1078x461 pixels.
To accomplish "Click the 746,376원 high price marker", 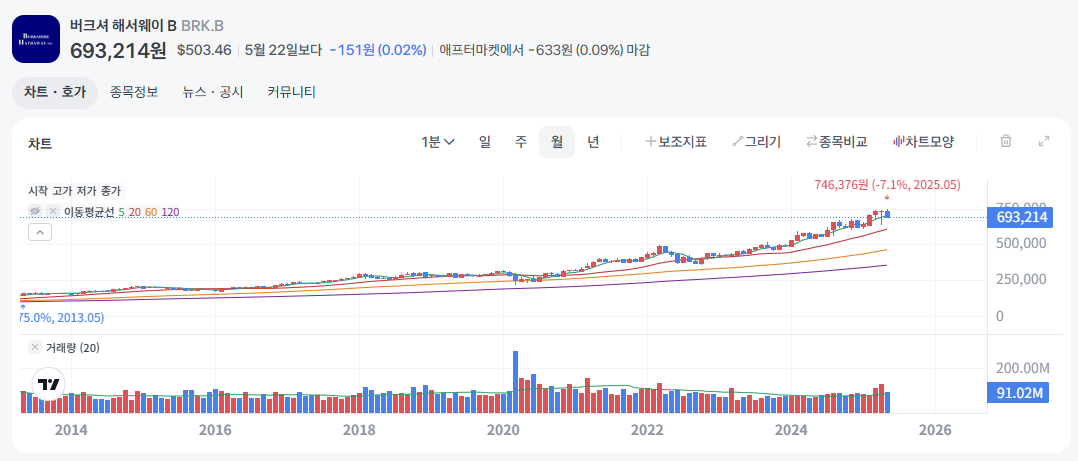I will pos(887,185).
